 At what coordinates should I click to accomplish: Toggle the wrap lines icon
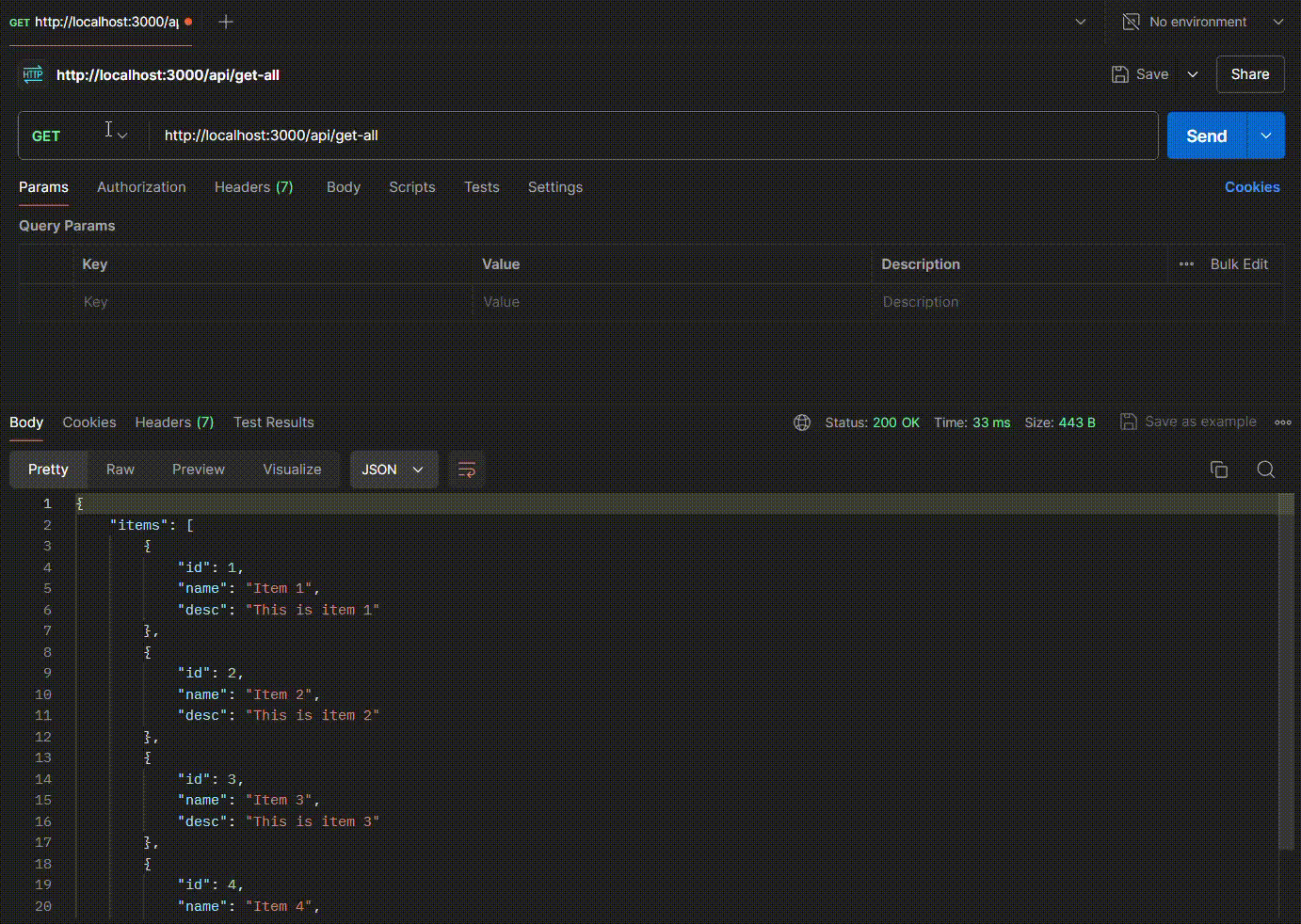click(466, 470)
